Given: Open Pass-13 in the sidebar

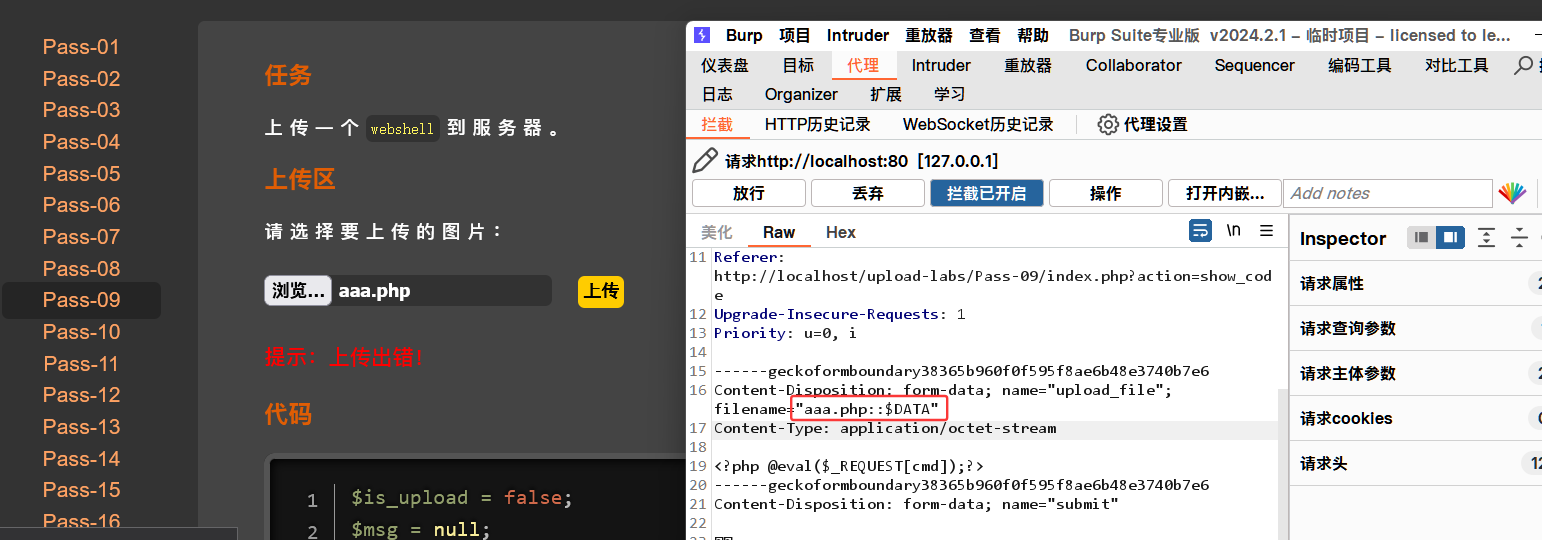Looking at the screenshot, I should [x=81, y=426].
